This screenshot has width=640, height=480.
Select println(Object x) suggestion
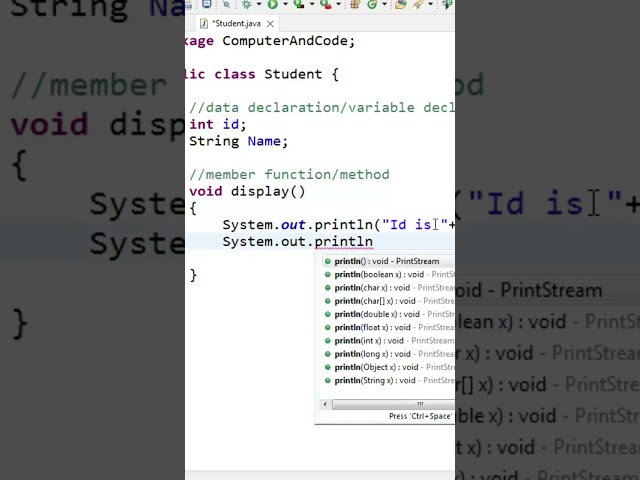coord(388,367)
